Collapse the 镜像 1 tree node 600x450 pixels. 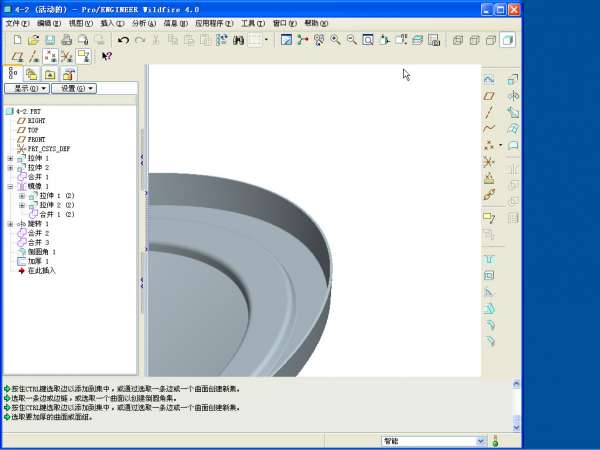coord(10,186)
